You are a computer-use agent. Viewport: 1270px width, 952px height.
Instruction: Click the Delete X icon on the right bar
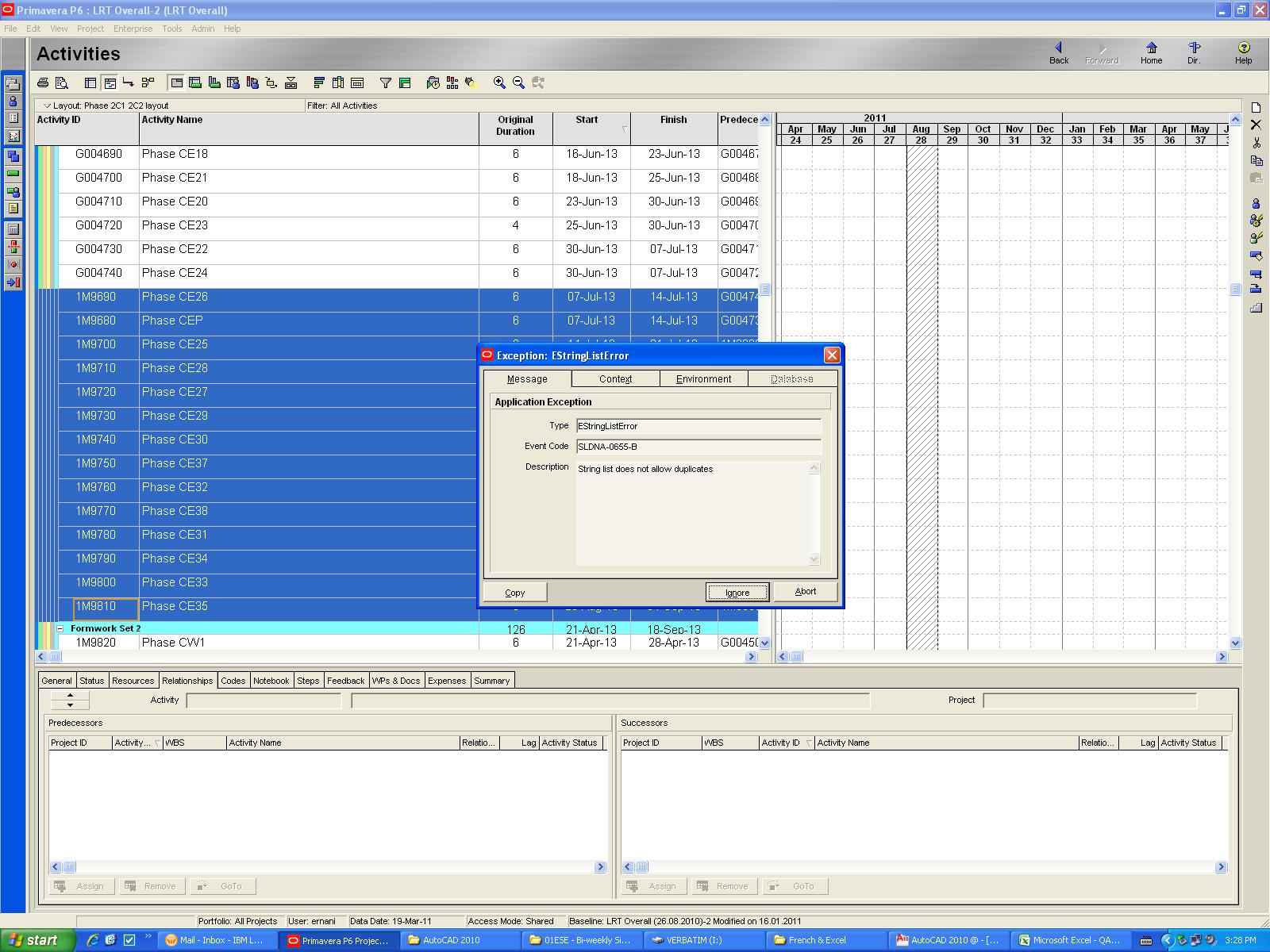pos(1256,125)
